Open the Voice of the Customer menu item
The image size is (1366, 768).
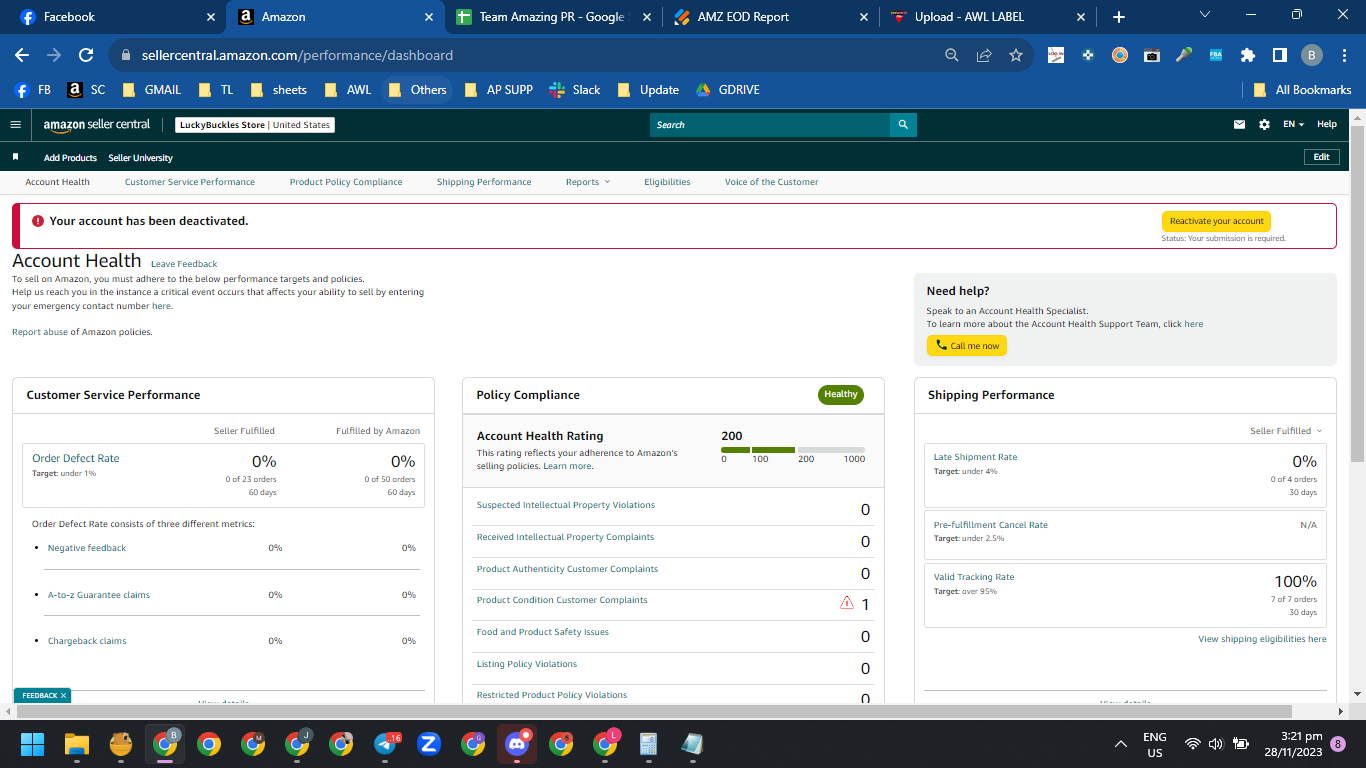(x=771, y=182)
